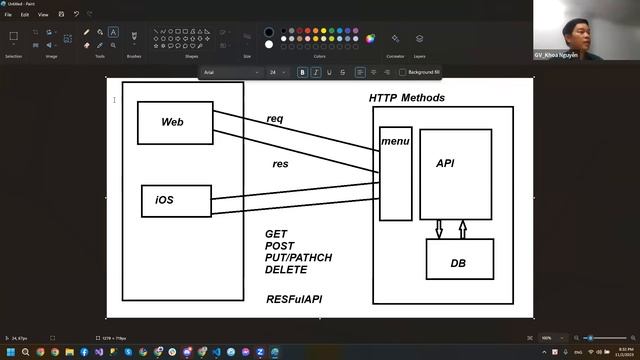
Task: Click the Redo arrow
Action: point(90,14)
